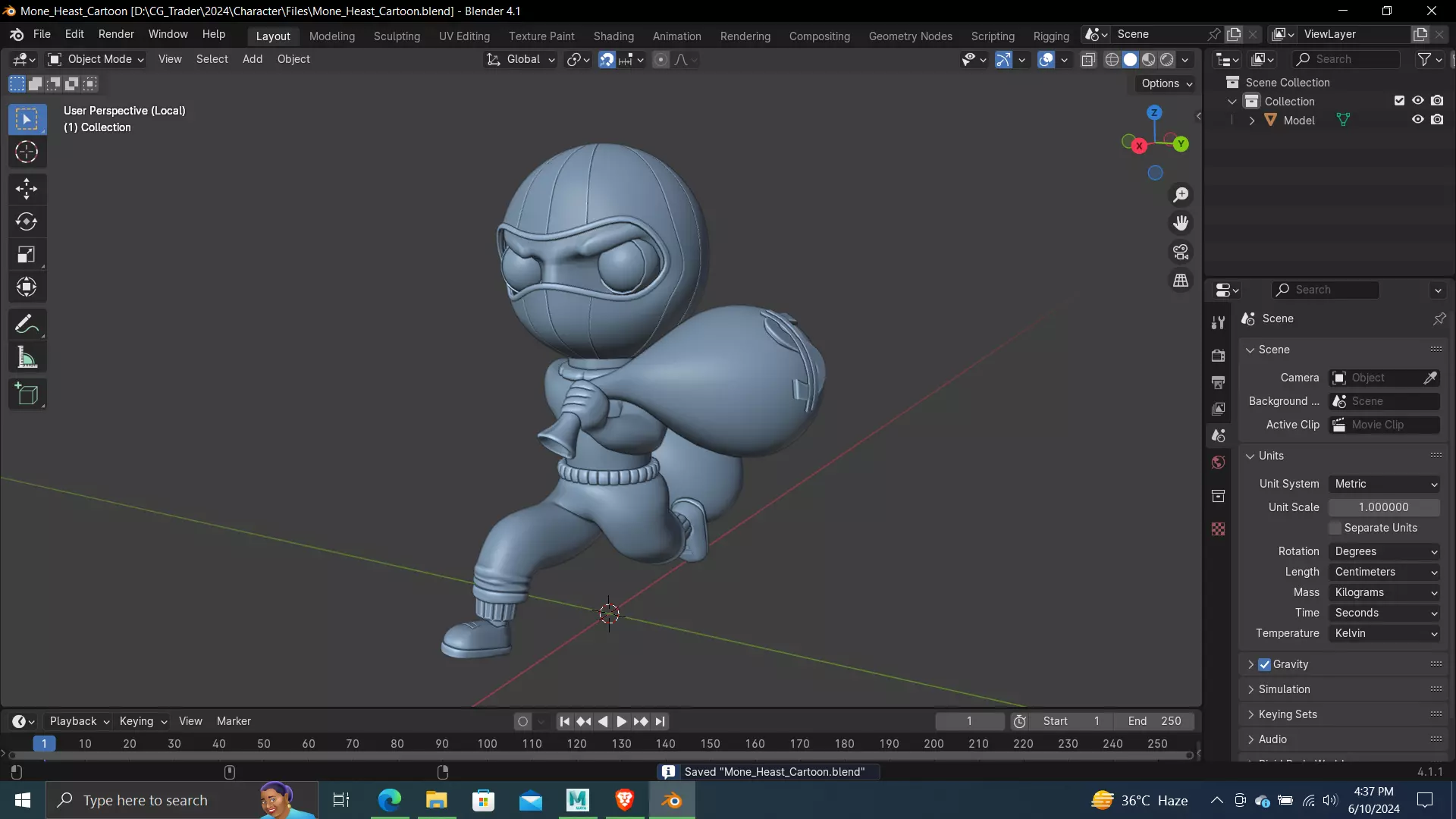Click the red X axis gizmo
The width and height of the screenshot is (1456, 819).
pyautogui.click(x=1139, y=146)
